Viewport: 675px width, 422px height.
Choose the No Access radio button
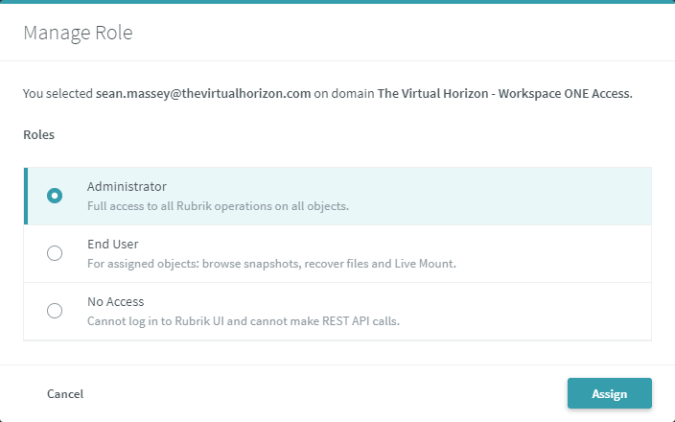point(55,310)
